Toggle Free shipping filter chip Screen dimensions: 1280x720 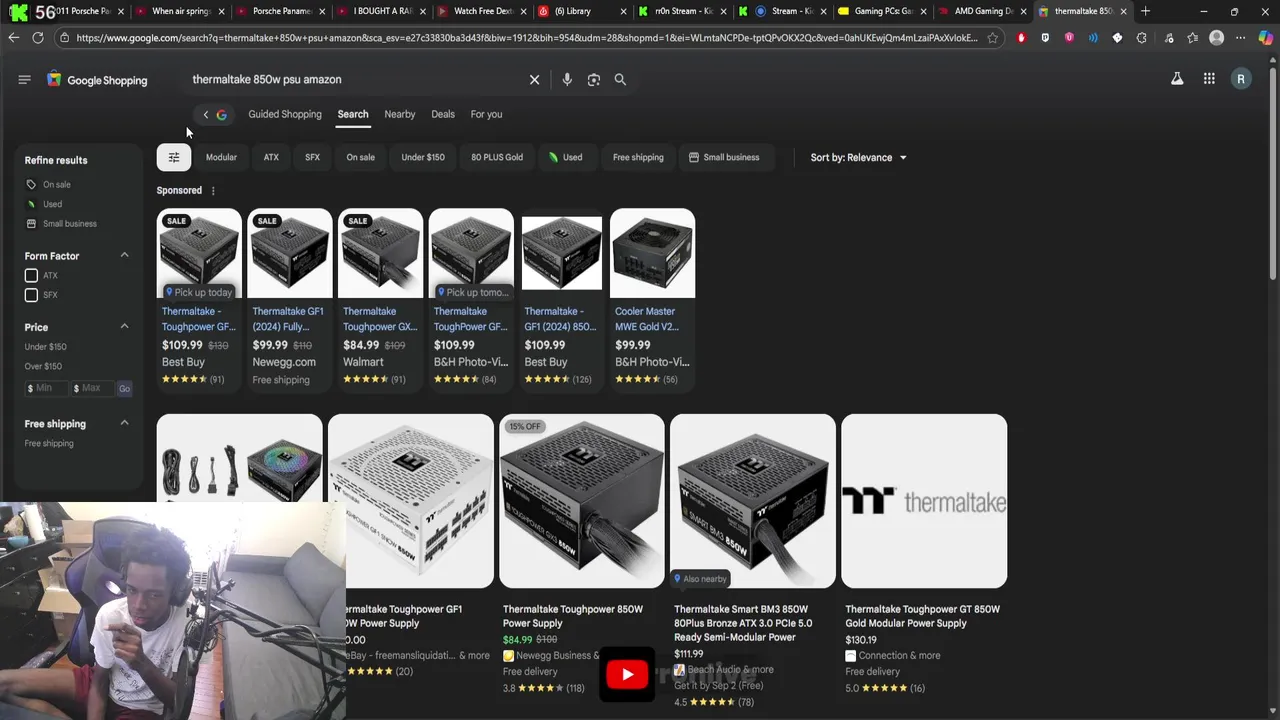coord(638,157)
